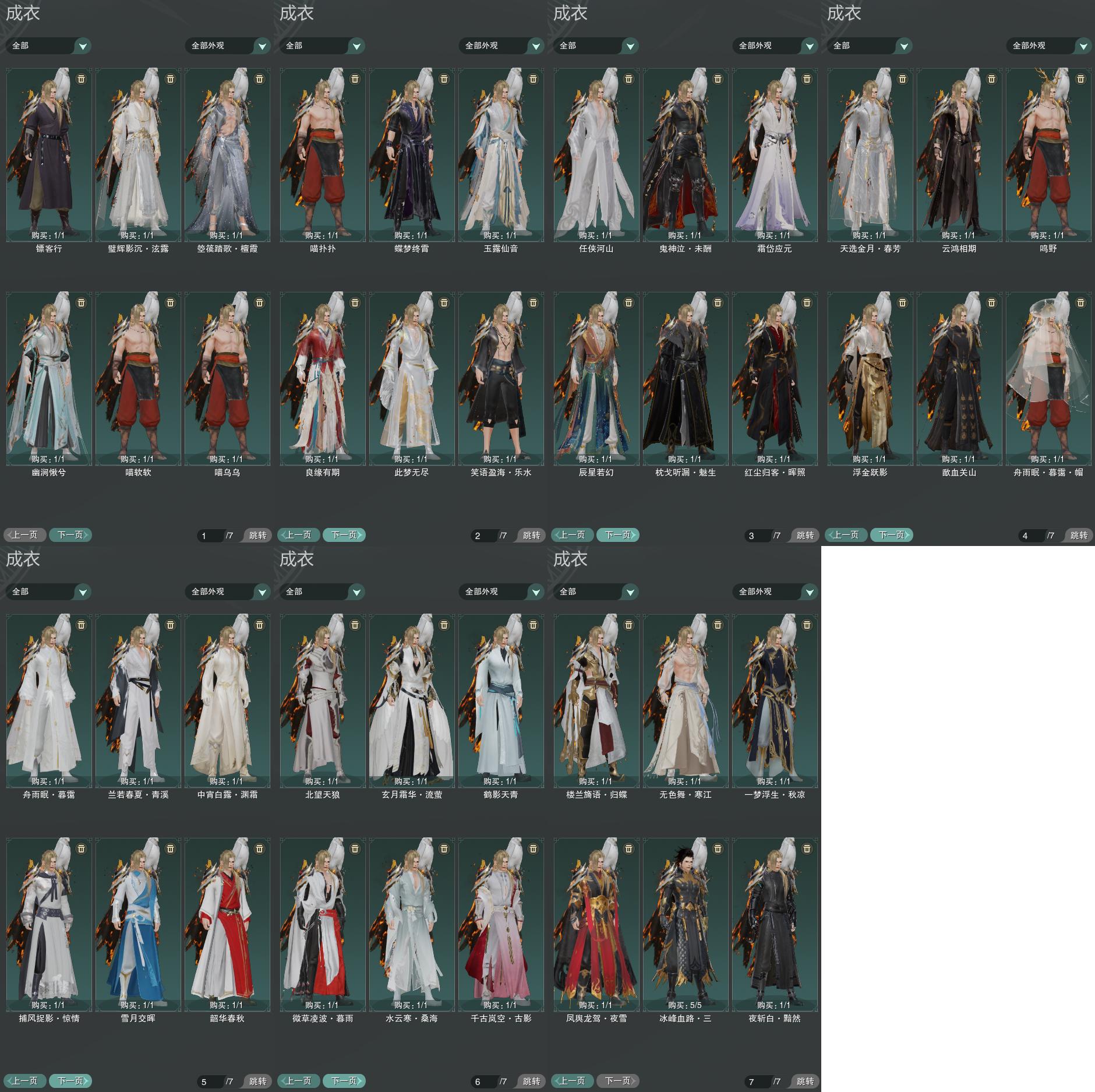The width and height of the screenshot is (1095, 1092).
Task: Select the 笑语盈海·乐水 outfit thumbnail
Action: tap(501, 378)
